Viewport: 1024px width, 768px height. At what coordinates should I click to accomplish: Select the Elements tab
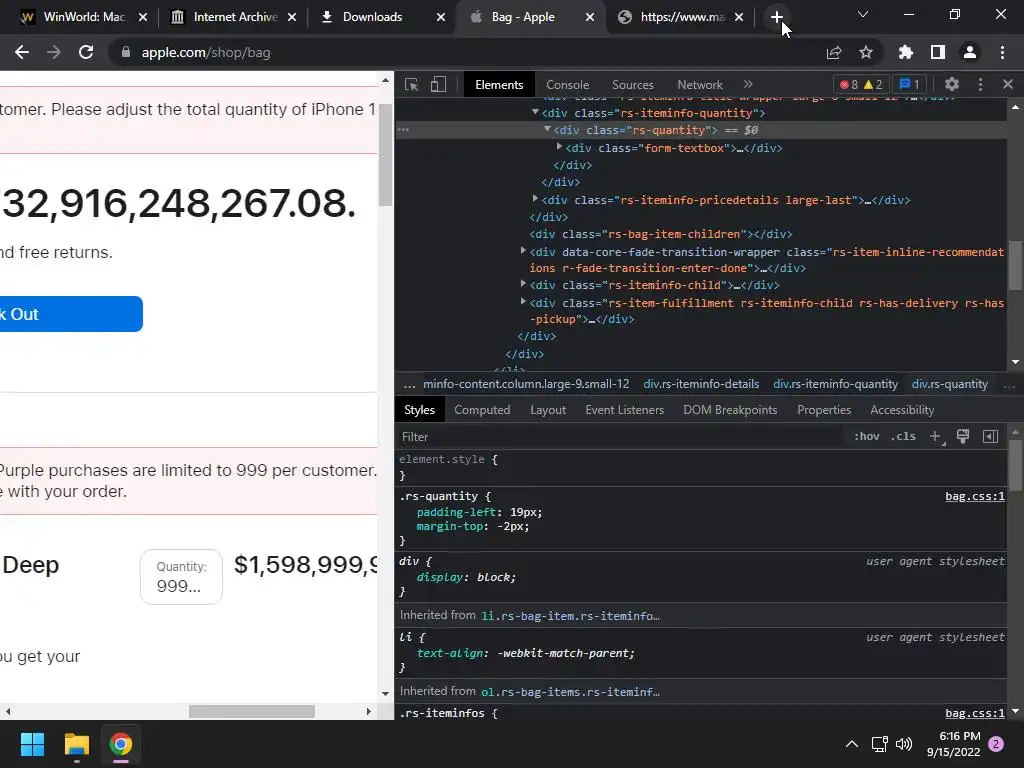pyautogui.click(x=499, y=85)
